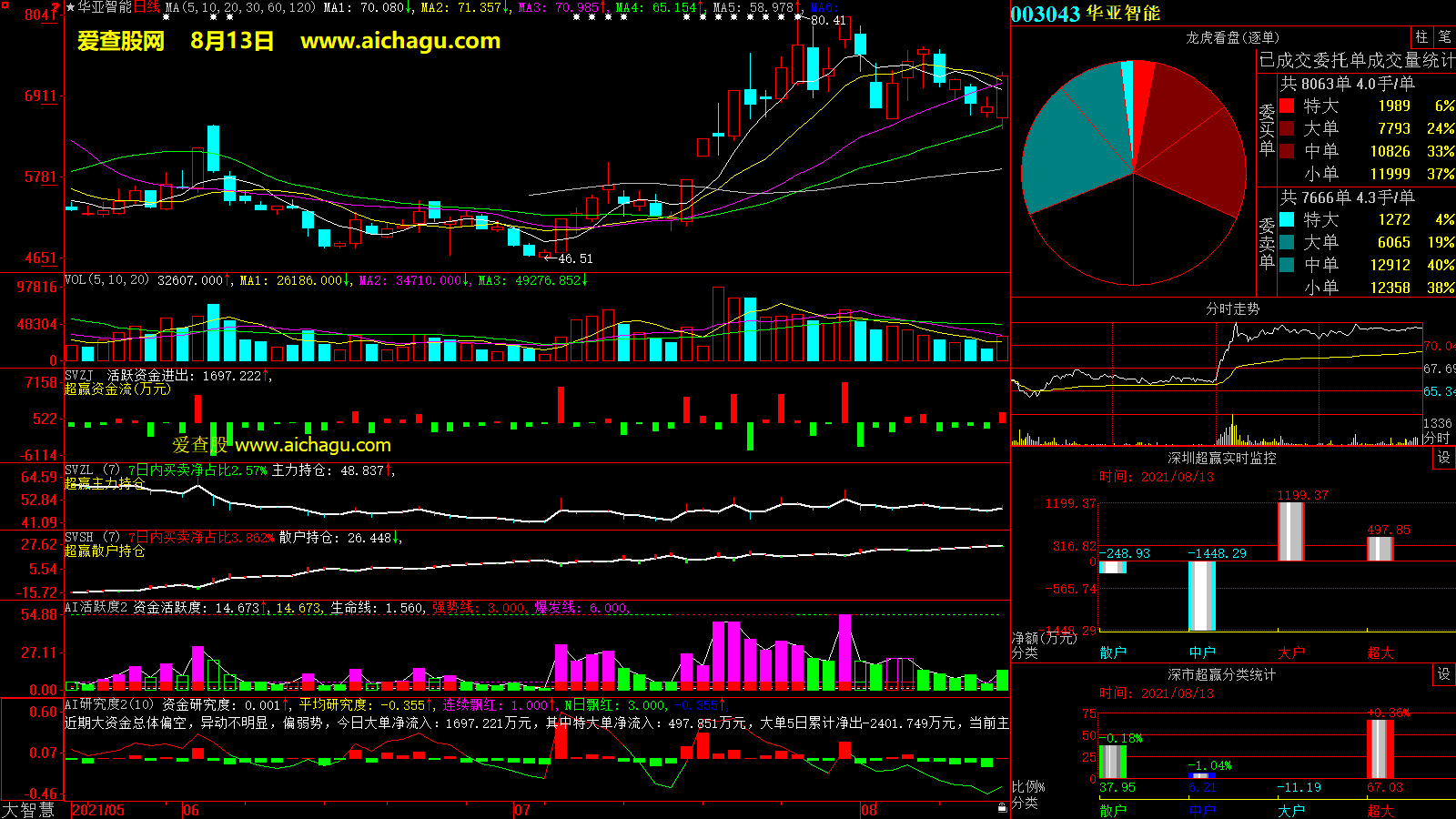Click the 003043 华亚智能 stock title
Screen dimensions: 1456x819
1085,14
